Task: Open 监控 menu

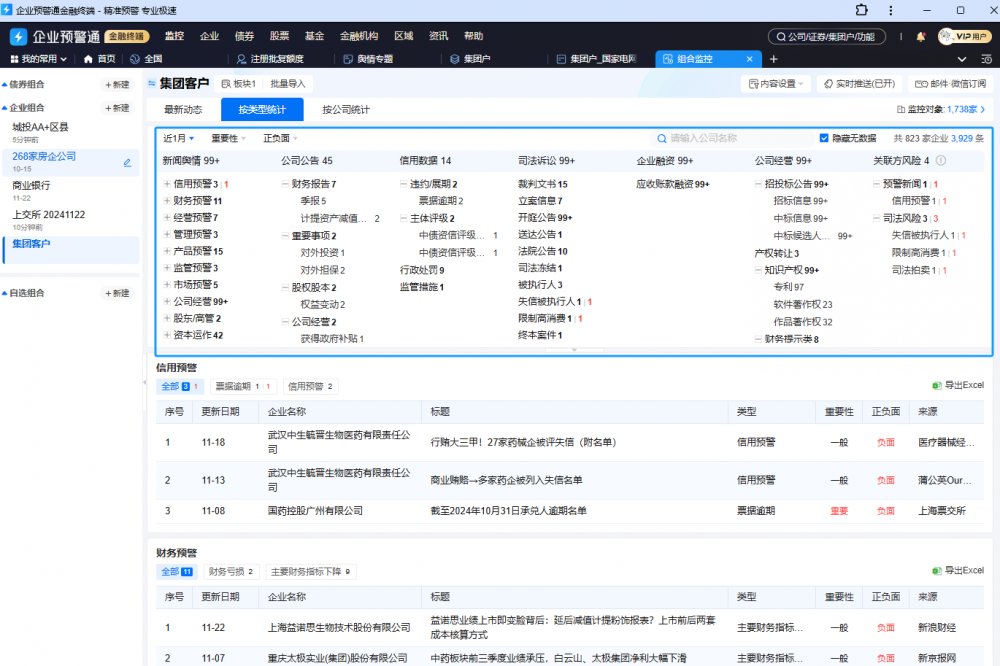Action: click(174, 36)
